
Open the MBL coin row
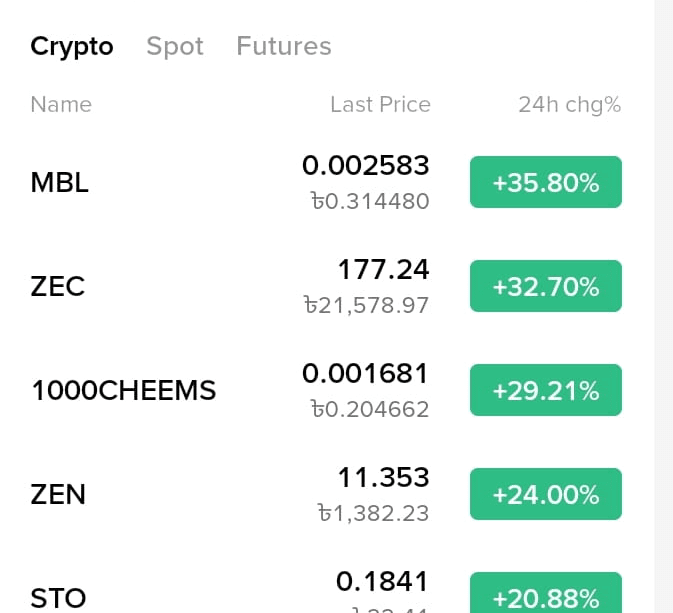coord(60,182)
